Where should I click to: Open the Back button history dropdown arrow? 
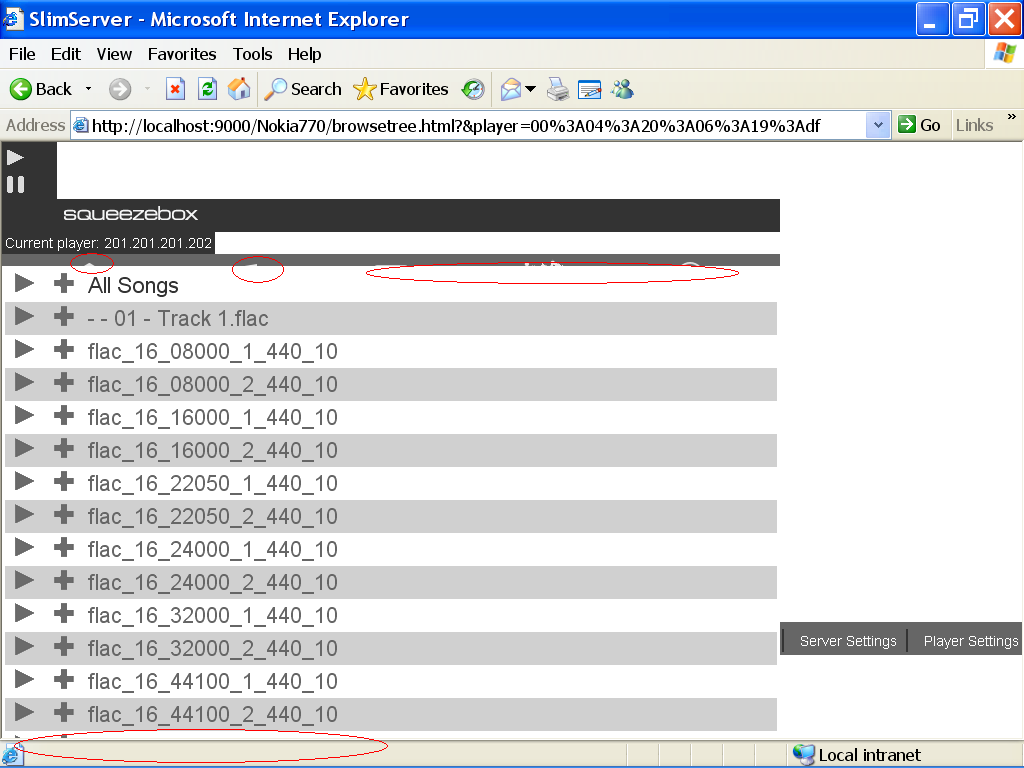(88, 89)
